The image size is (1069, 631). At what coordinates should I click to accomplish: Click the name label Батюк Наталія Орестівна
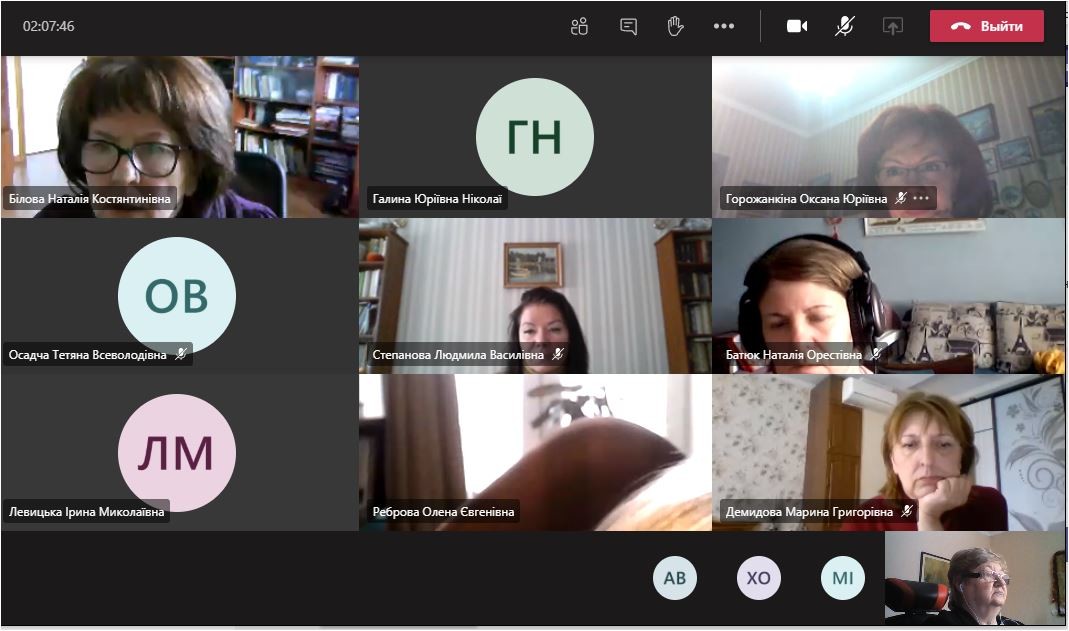tap(794, 354)
